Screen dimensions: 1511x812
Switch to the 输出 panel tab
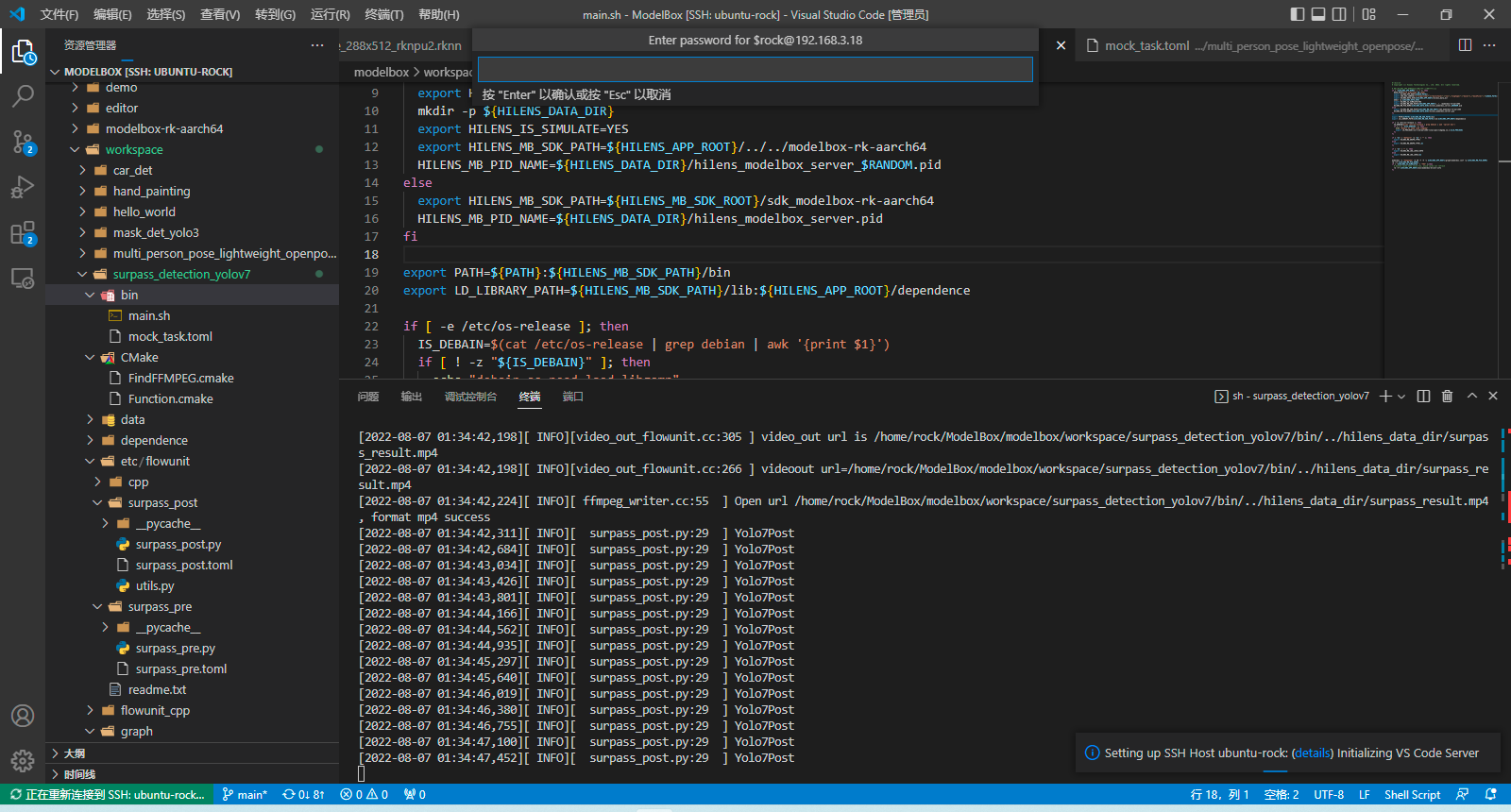click(411, 397)
